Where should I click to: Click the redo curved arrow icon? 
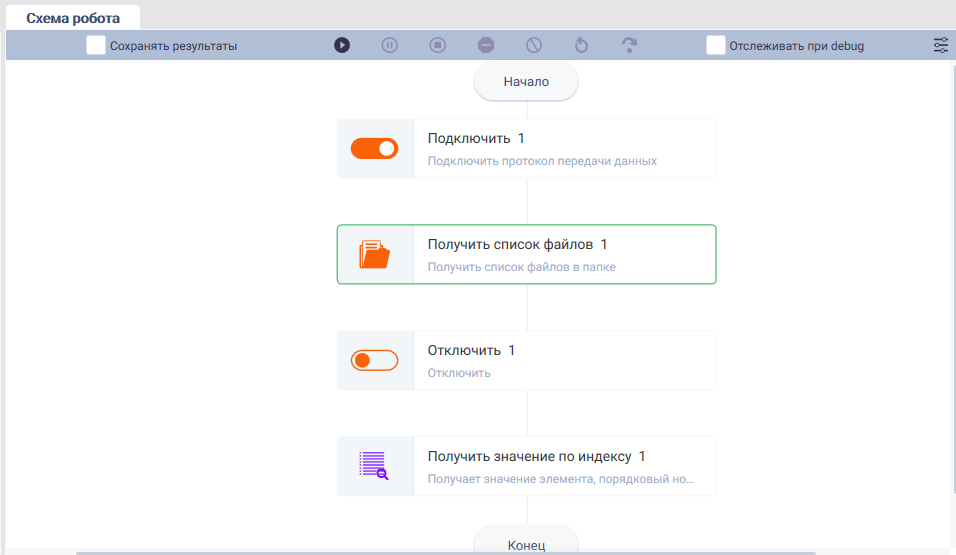(630, 45)
